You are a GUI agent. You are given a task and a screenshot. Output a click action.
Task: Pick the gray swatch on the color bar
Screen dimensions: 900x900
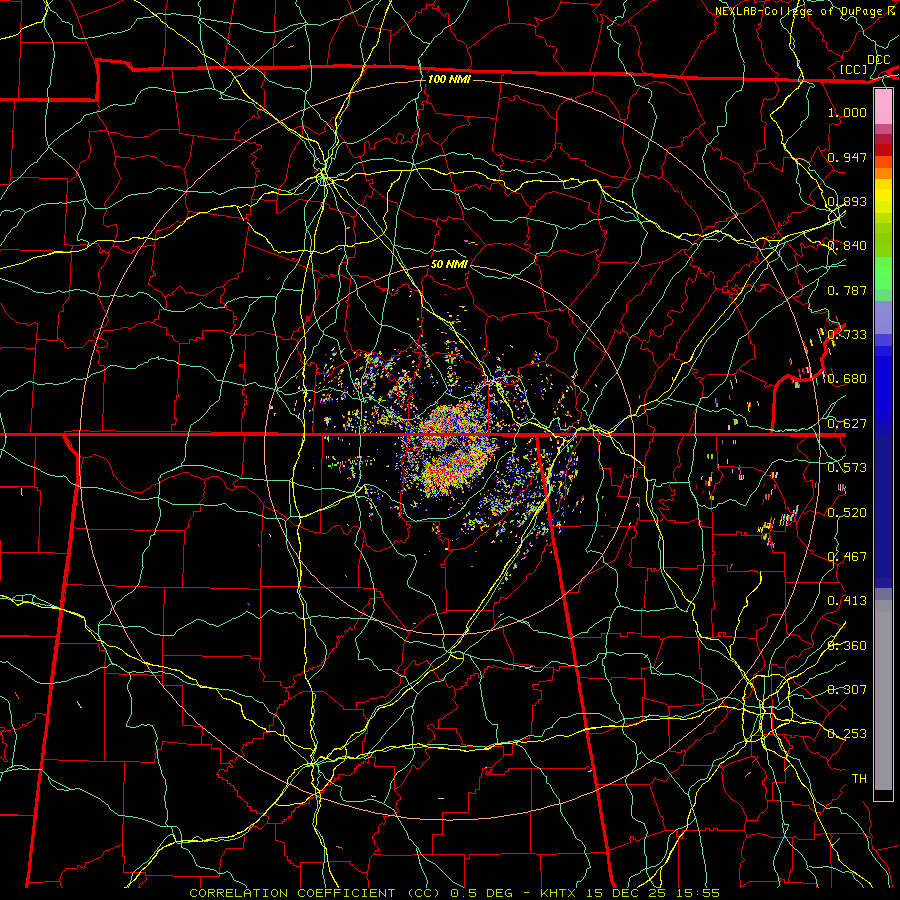[883, 695]
